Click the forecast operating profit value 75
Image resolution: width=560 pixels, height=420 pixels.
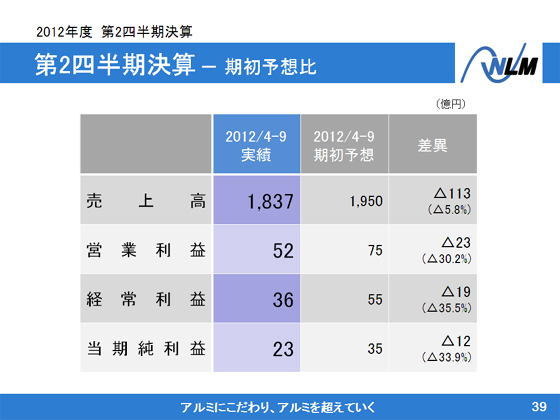375,250
